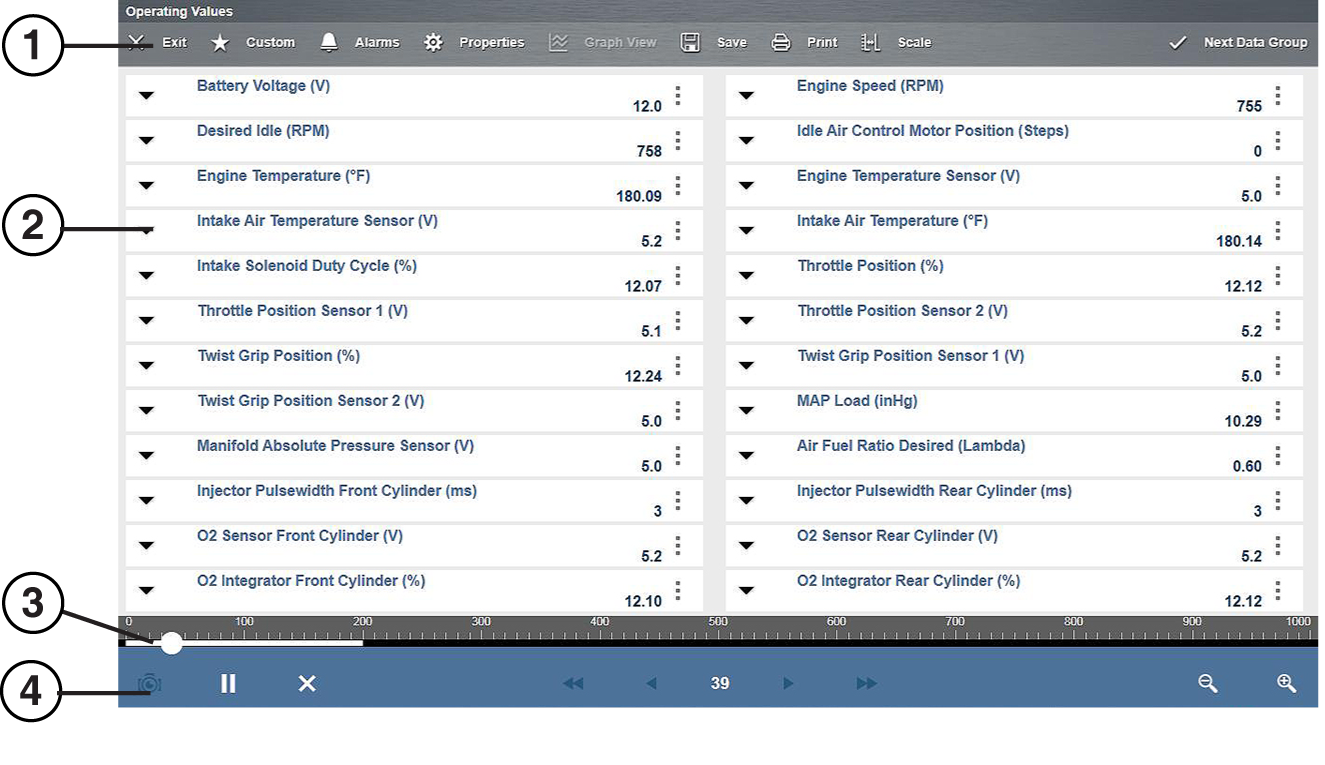Jump ahead with the double forward arrows
This screenshot has width=1325, height=765.
(866, 684)
